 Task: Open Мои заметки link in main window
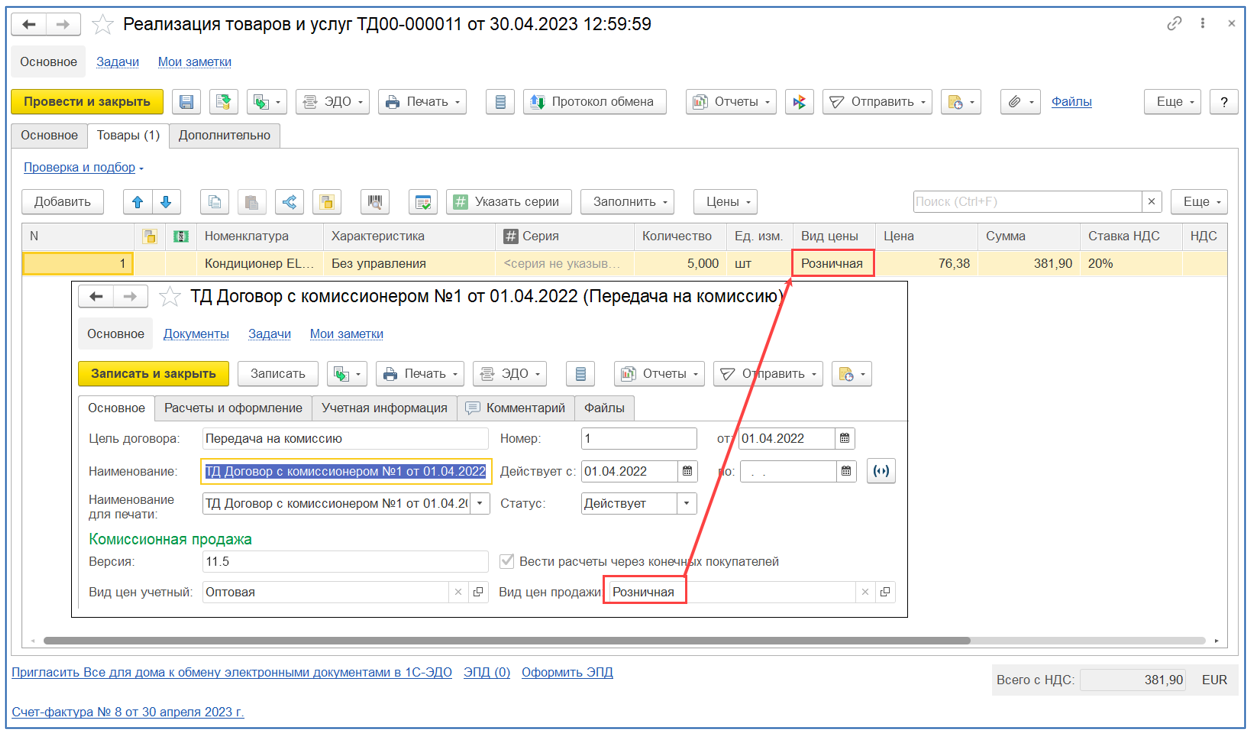[x=195, y=62]
